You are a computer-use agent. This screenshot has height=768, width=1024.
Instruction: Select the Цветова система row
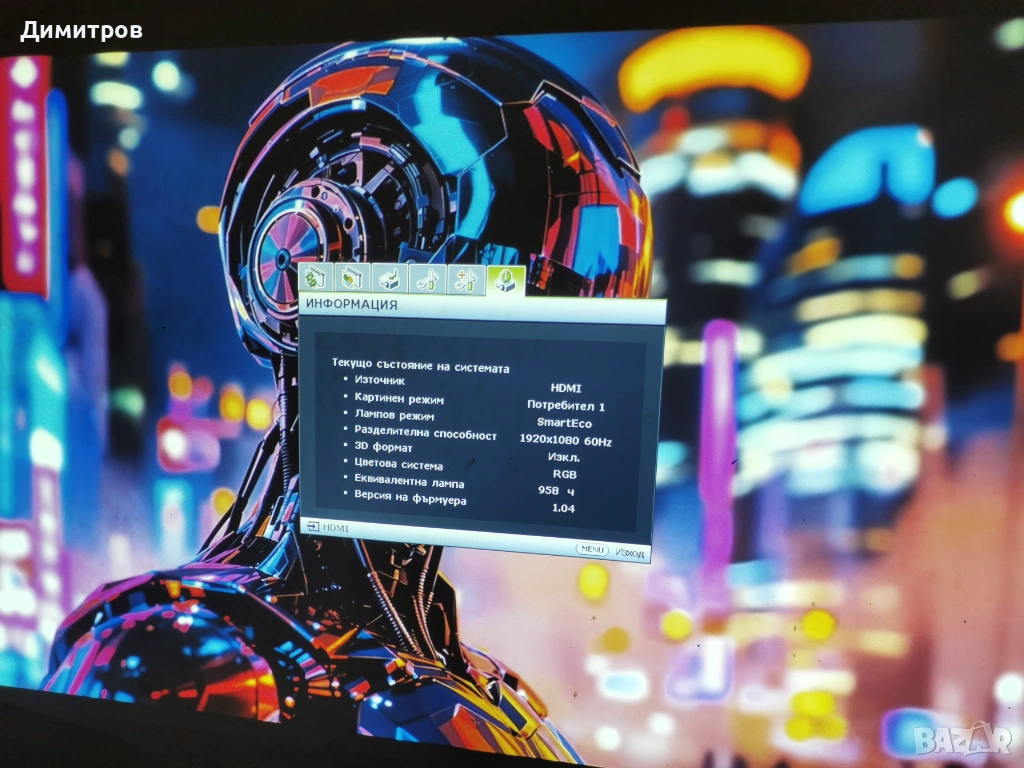click(x=398, y=466)
